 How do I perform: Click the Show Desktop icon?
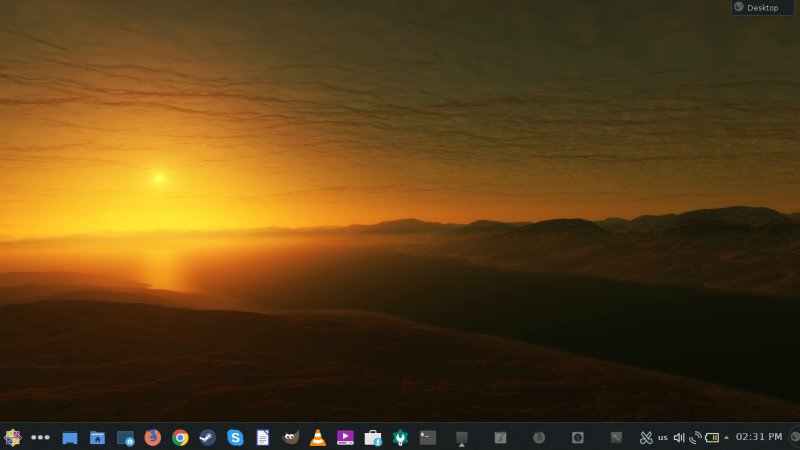coord(70,438)
